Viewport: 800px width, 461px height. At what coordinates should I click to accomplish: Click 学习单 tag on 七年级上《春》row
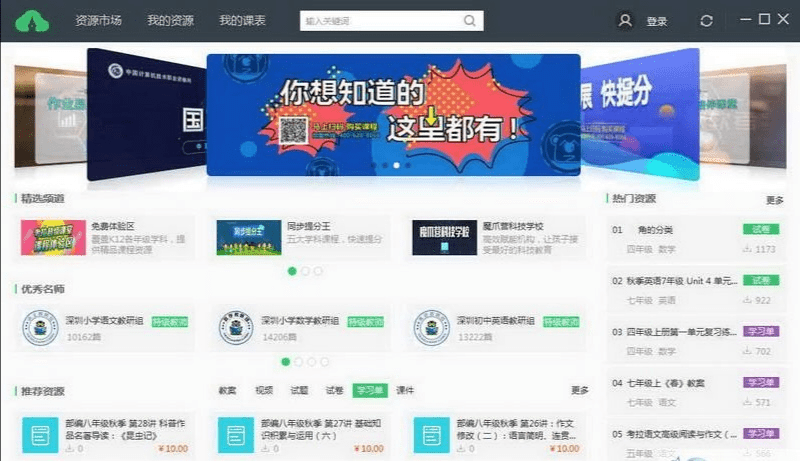(x=761, y=382)
